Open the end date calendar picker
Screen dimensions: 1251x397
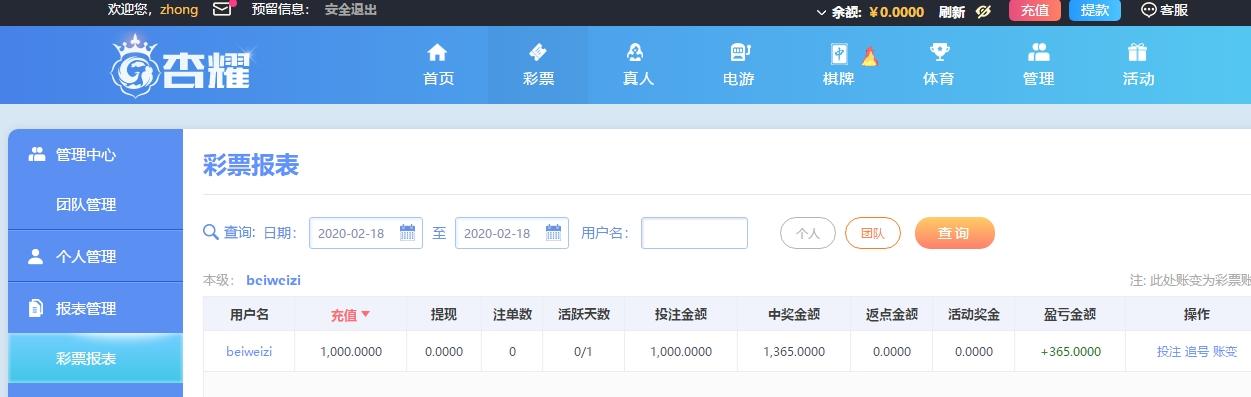click(x=553, y=233)
